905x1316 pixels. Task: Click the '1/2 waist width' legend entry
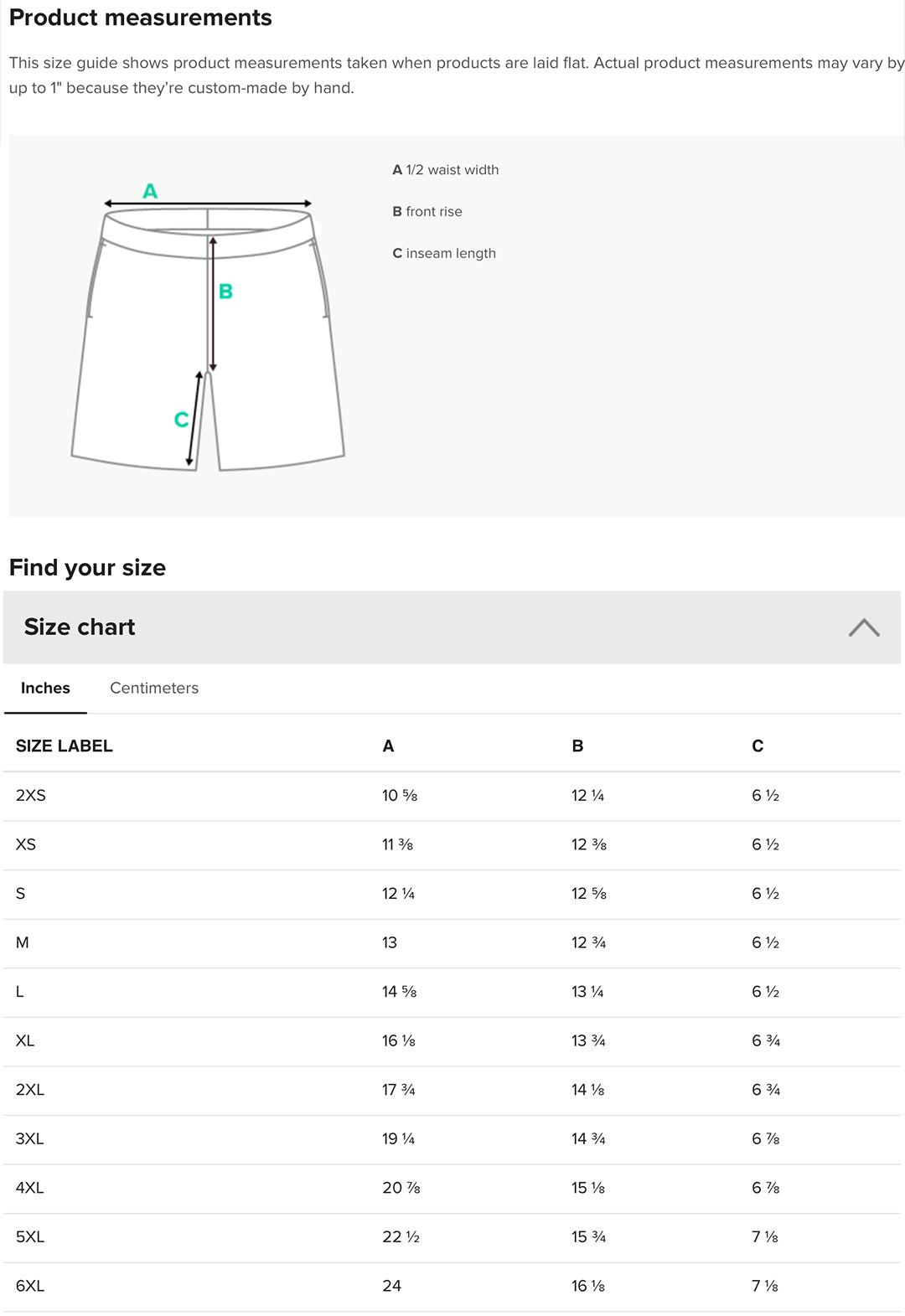coord(446,170)
